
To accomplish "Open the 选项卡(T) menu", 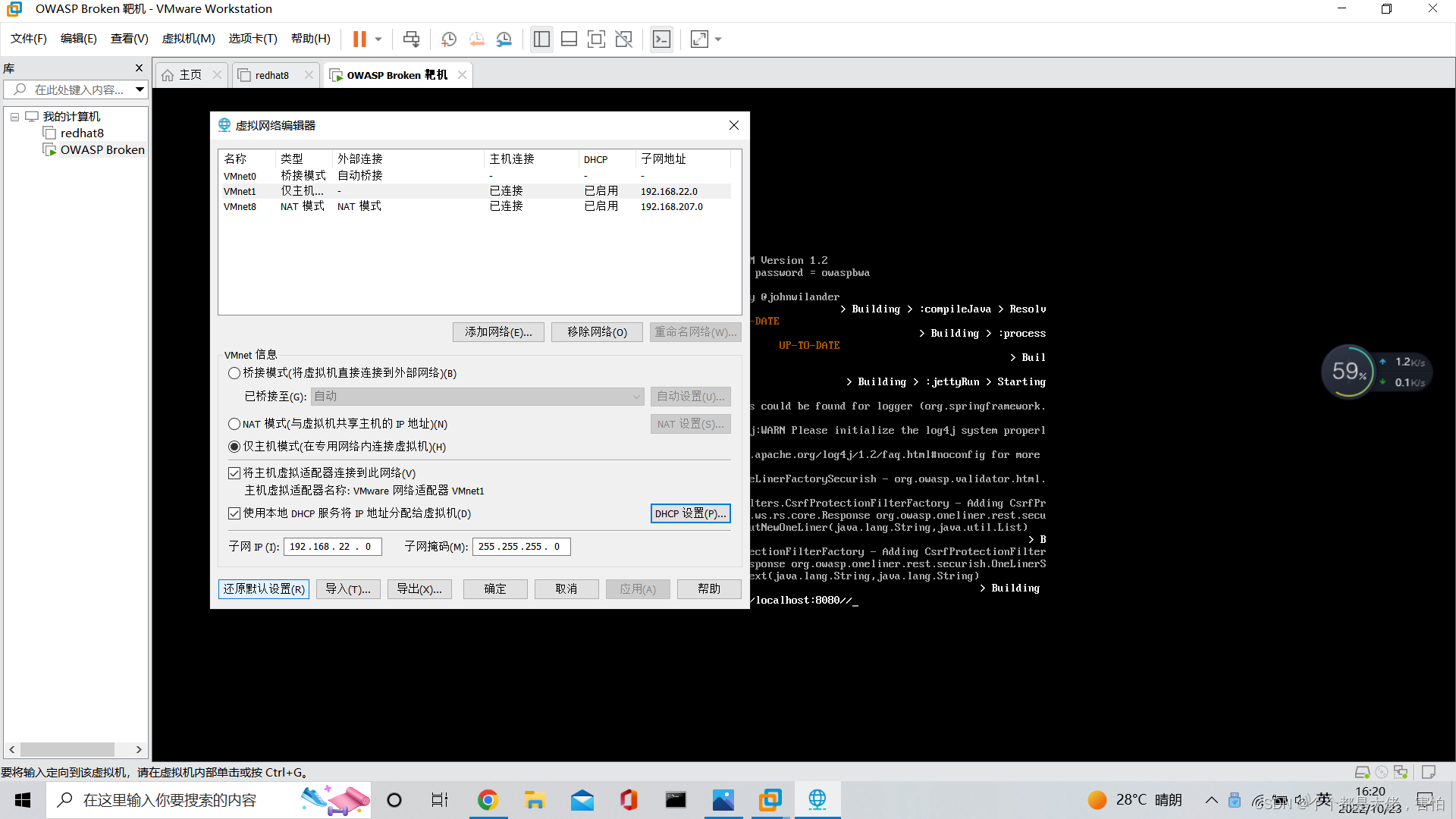I will 253,39.
